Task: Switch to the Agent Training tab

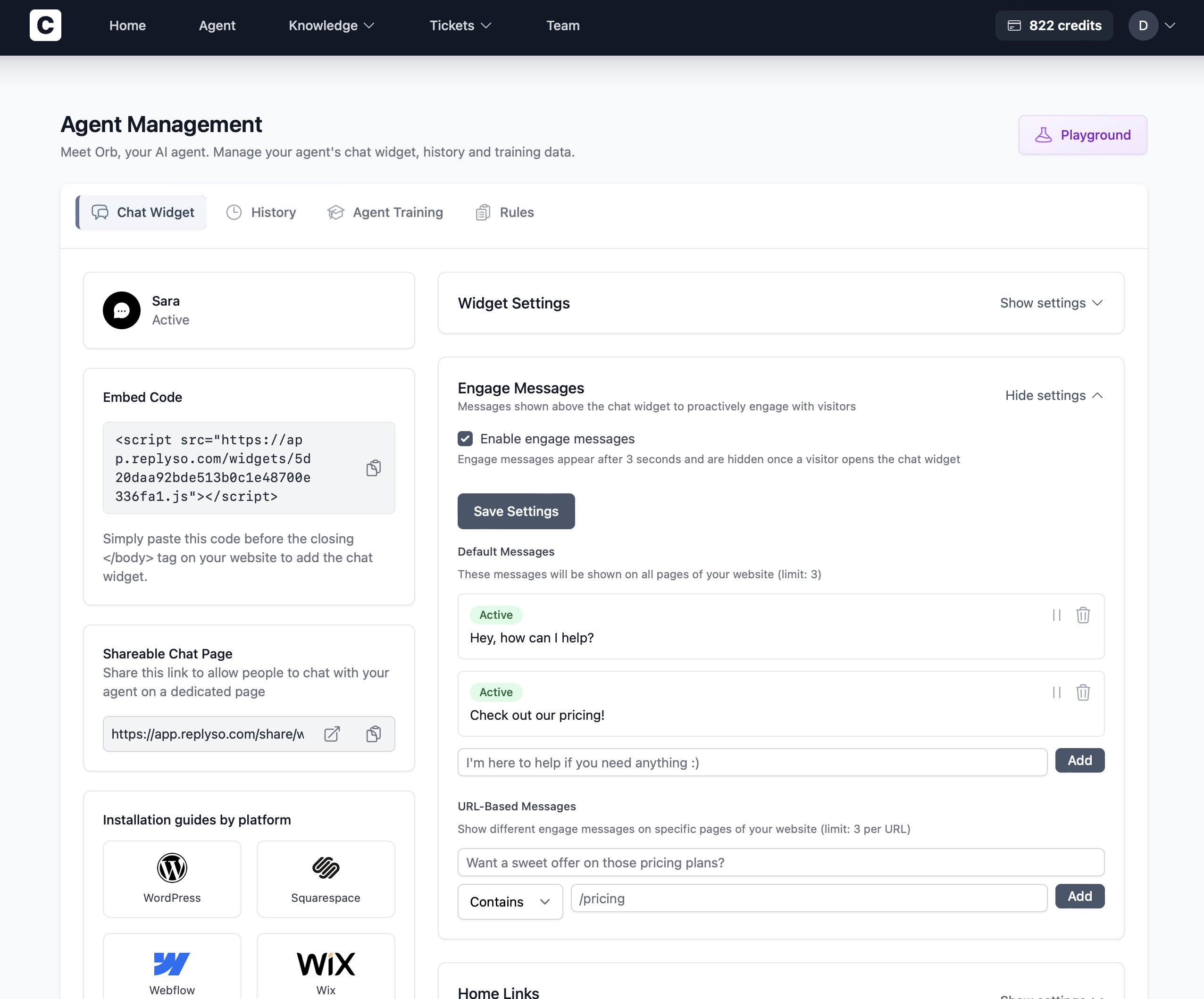Action: pos(385,212)
